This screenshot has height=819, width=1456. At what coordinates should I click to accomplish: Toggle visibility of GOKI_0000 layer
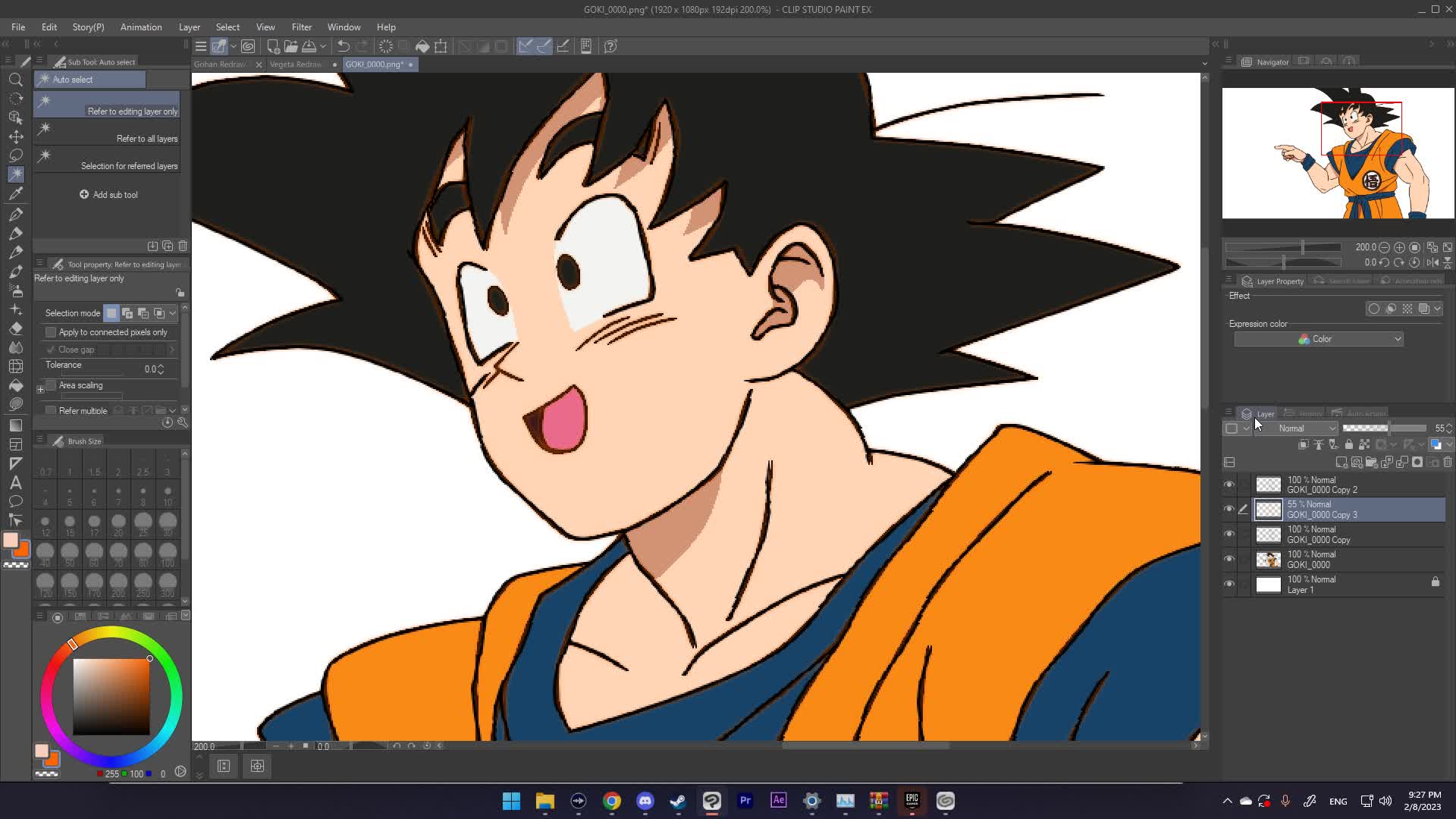click(x=1229, y=559)
